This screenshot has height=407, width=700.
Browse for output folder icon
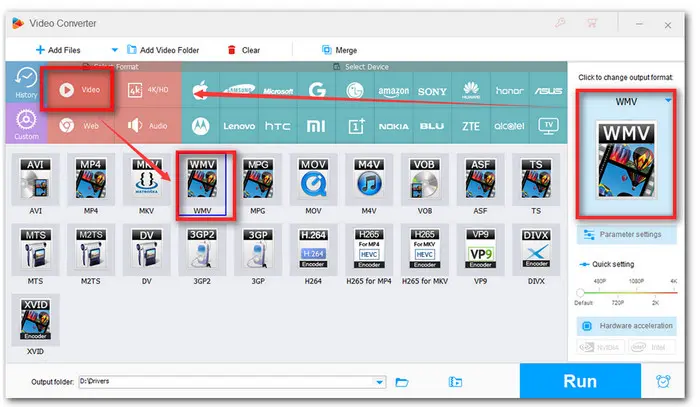pos(402,381)
